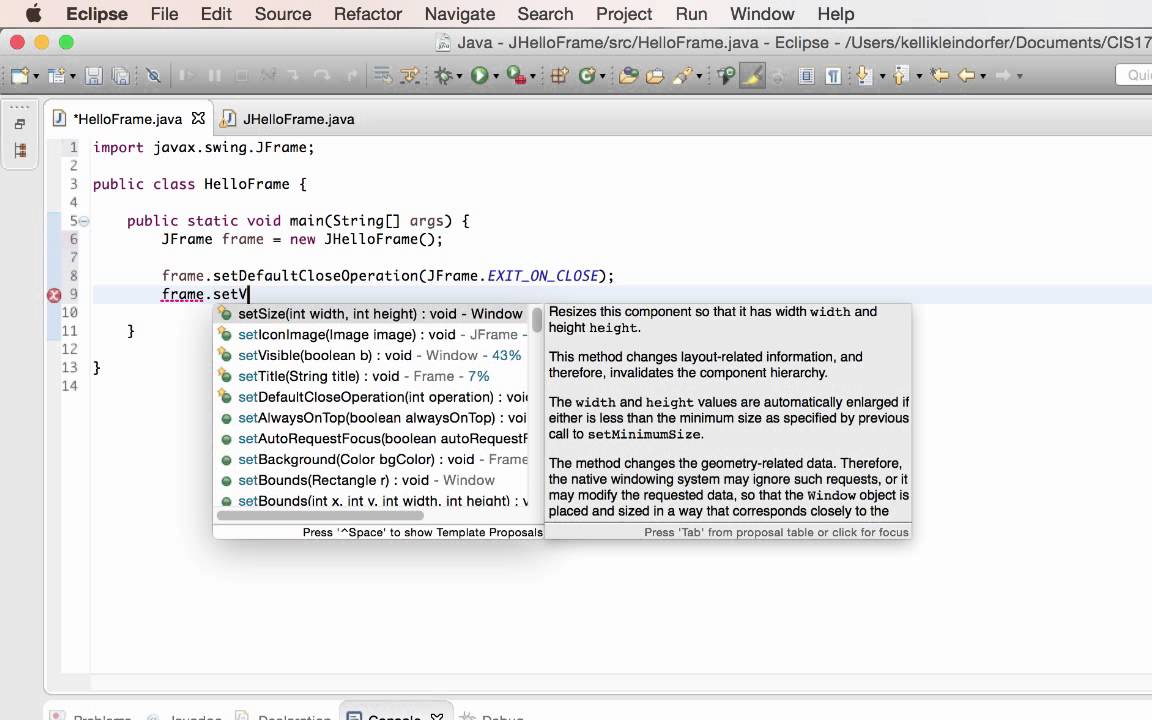
Task: Open the Eclipse application menu
Action: 96,14
